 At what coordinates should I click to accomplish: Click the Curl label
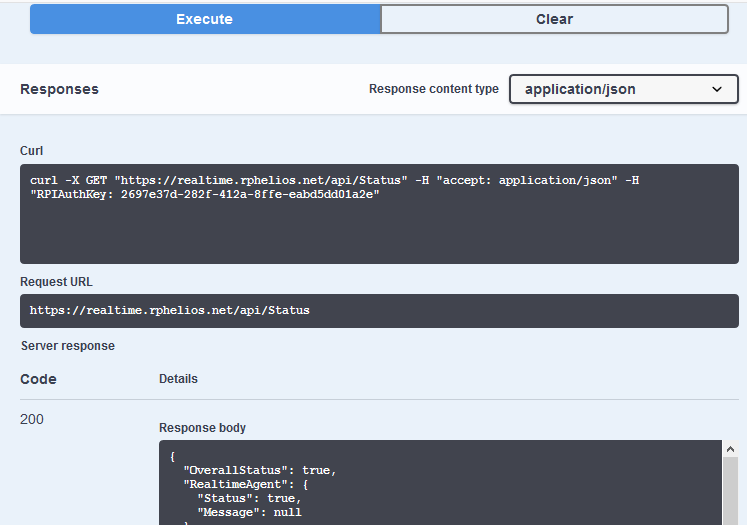click(30, 151)
